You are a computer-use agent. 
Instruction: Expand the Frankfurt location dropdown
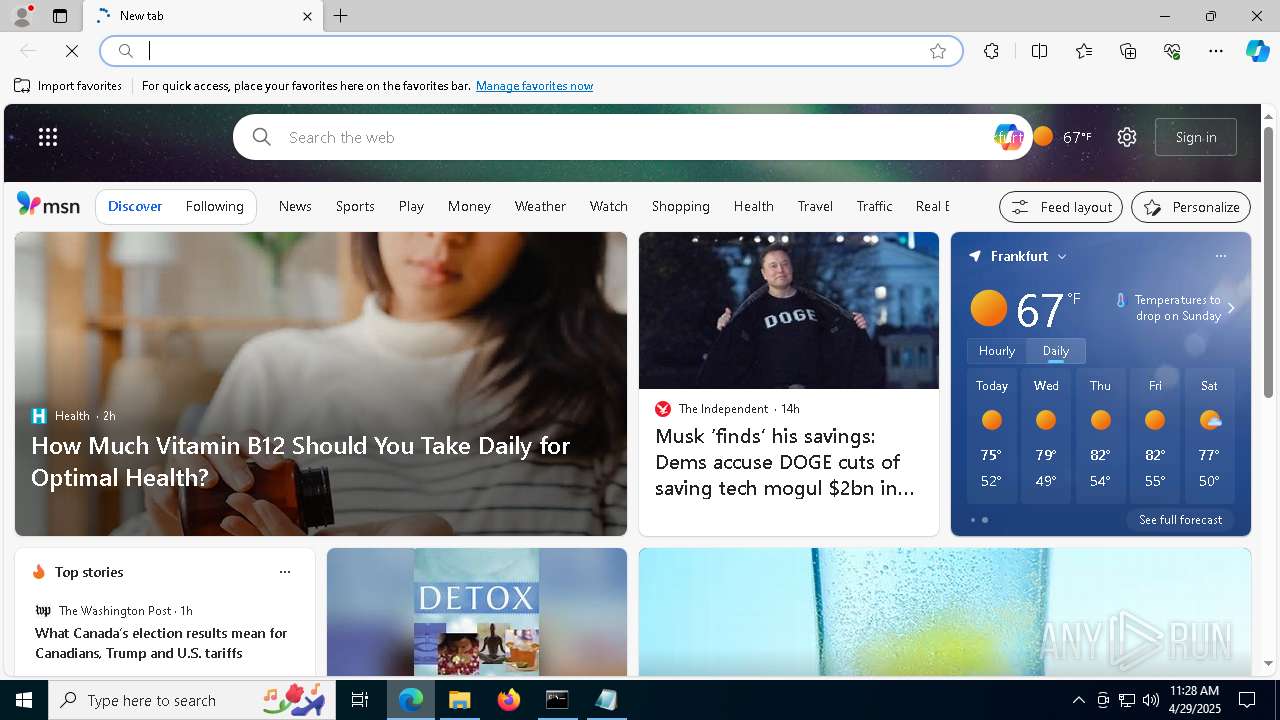click(x=1062, y=257)
